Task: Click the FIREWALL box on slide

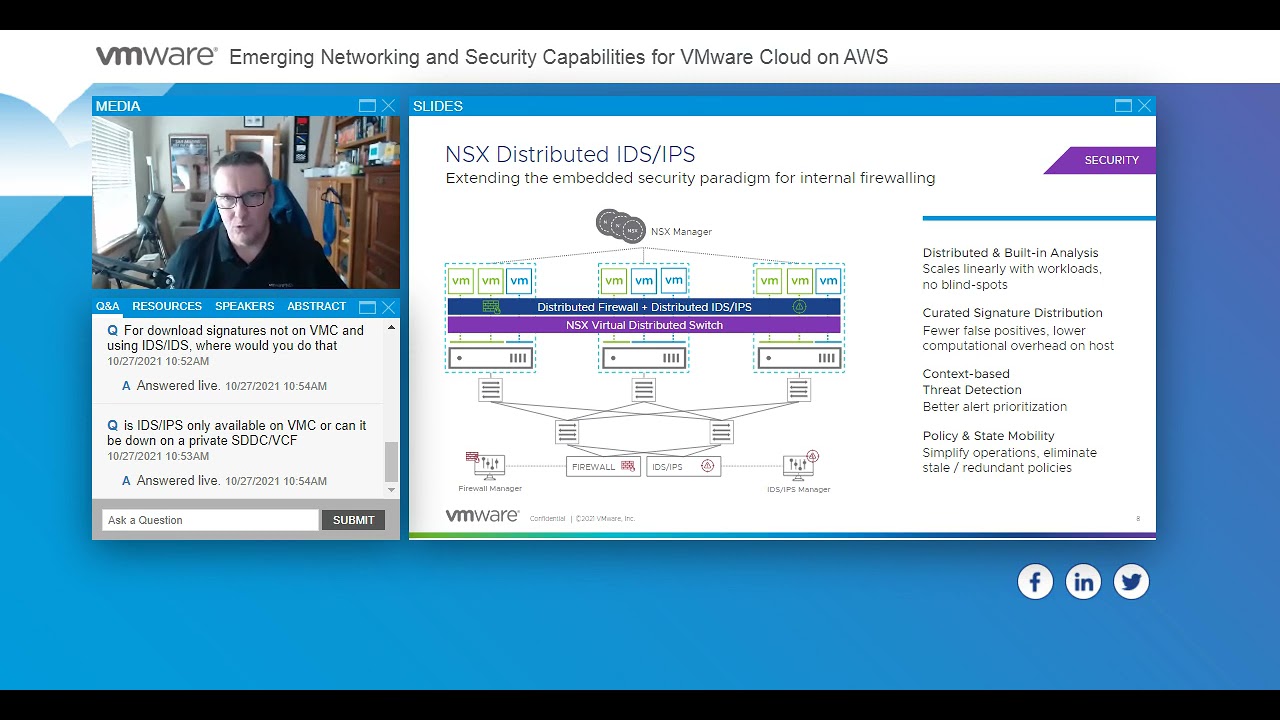Action: (x=603, y=466)
